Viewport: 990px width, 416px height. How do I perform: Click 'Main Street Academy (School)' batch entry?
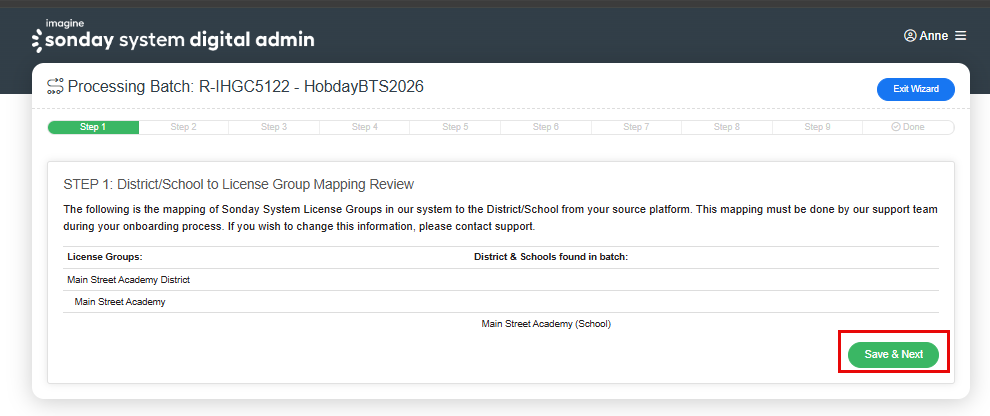[x=546, y=324]
